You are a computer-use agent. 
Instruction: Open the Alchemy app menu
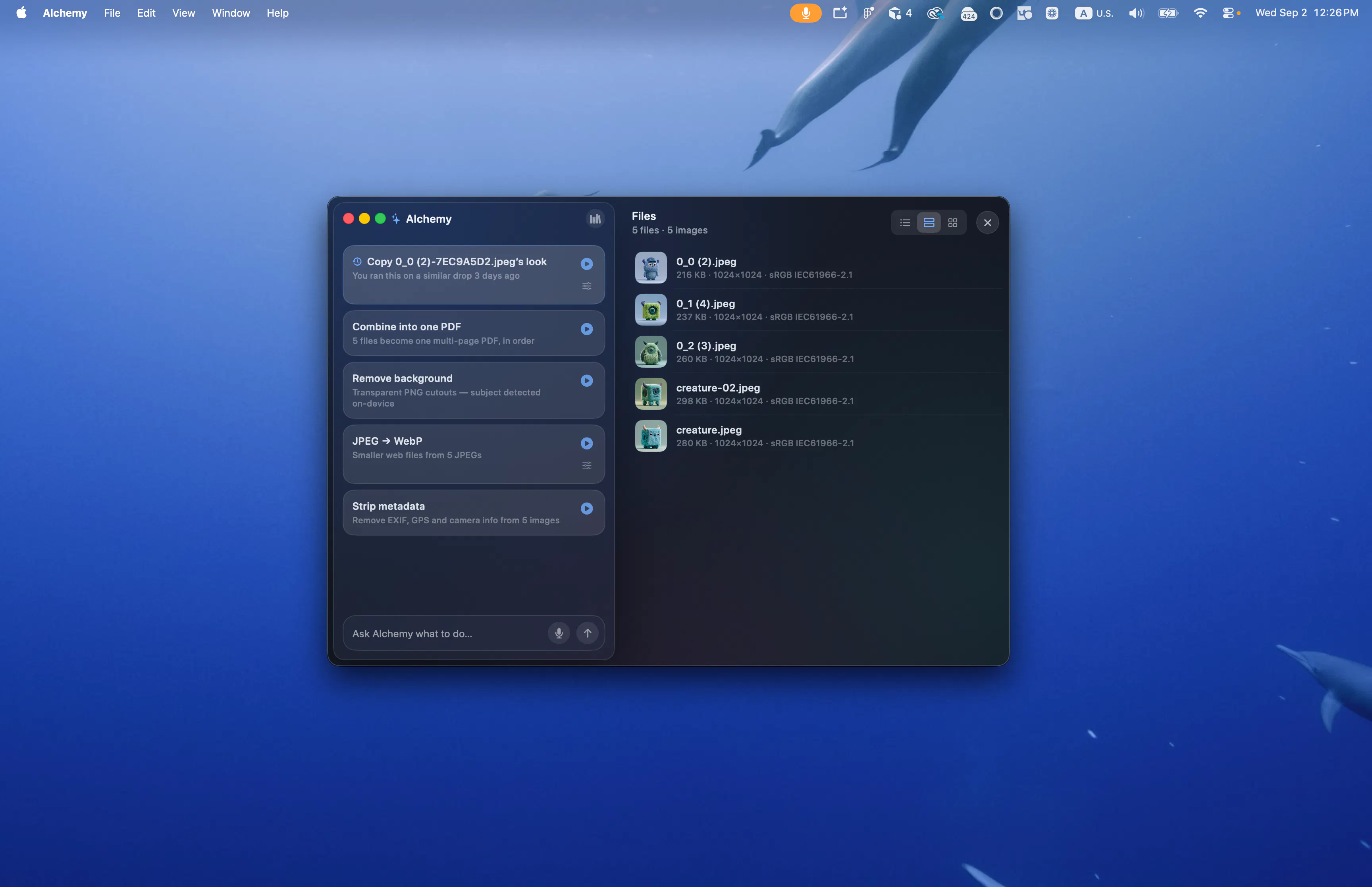[65, 13]
